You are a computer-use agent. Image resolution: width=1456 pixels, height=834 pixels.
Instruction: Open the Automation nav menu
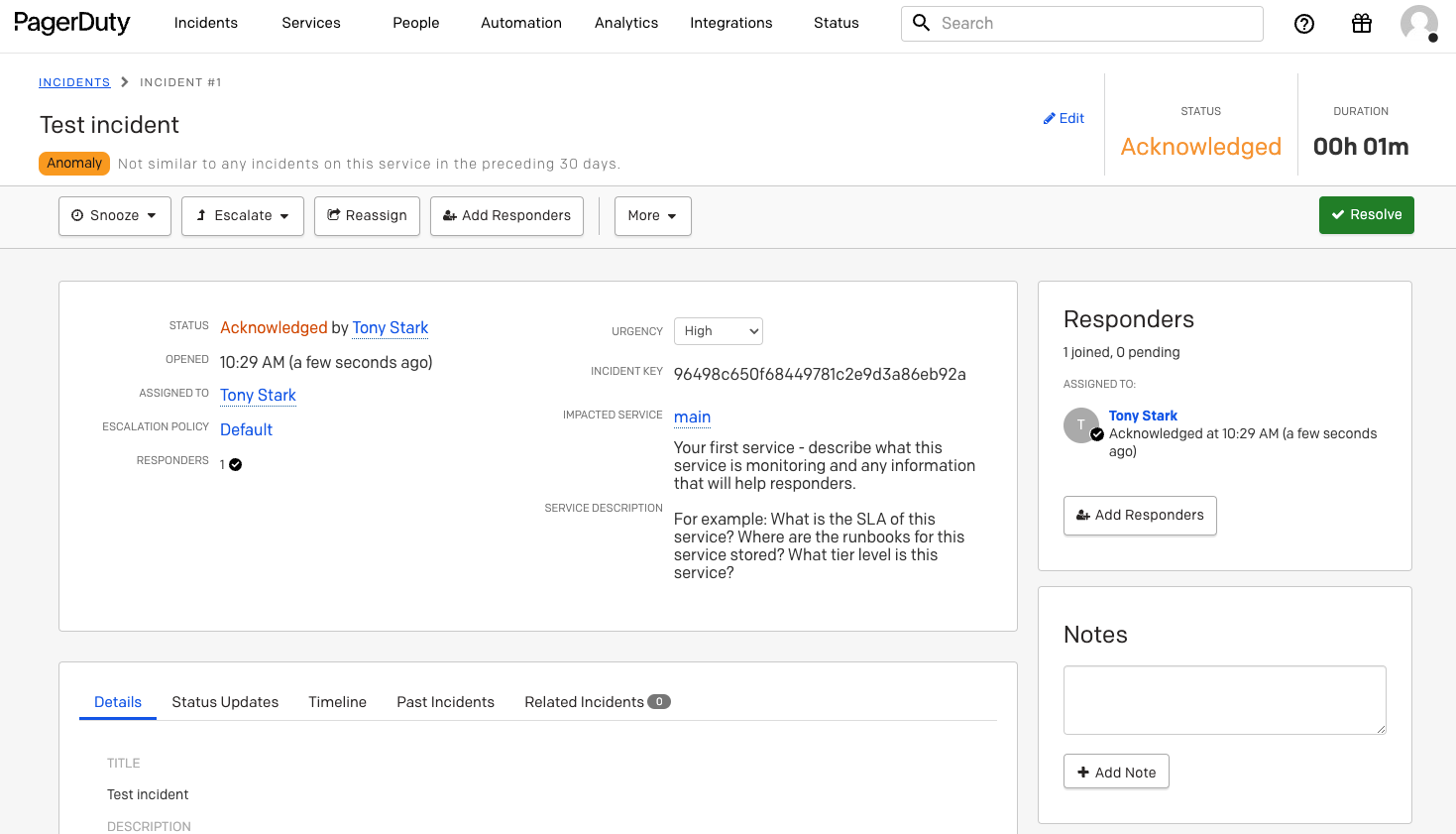(x=521, y=23)
